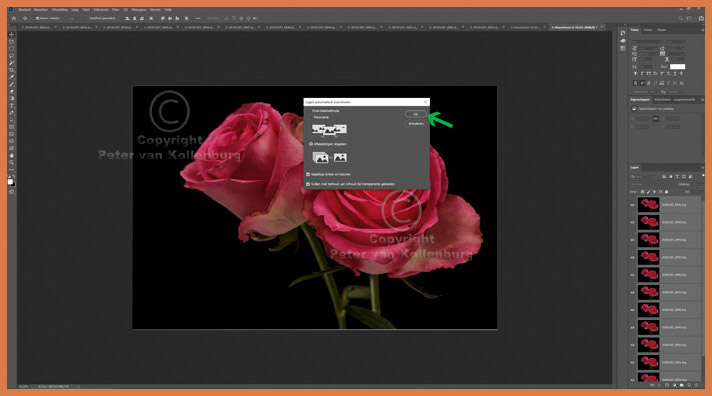Click the zoom percentage field in status bar
This screenshot has height=396, width=712.
(23, 386)
